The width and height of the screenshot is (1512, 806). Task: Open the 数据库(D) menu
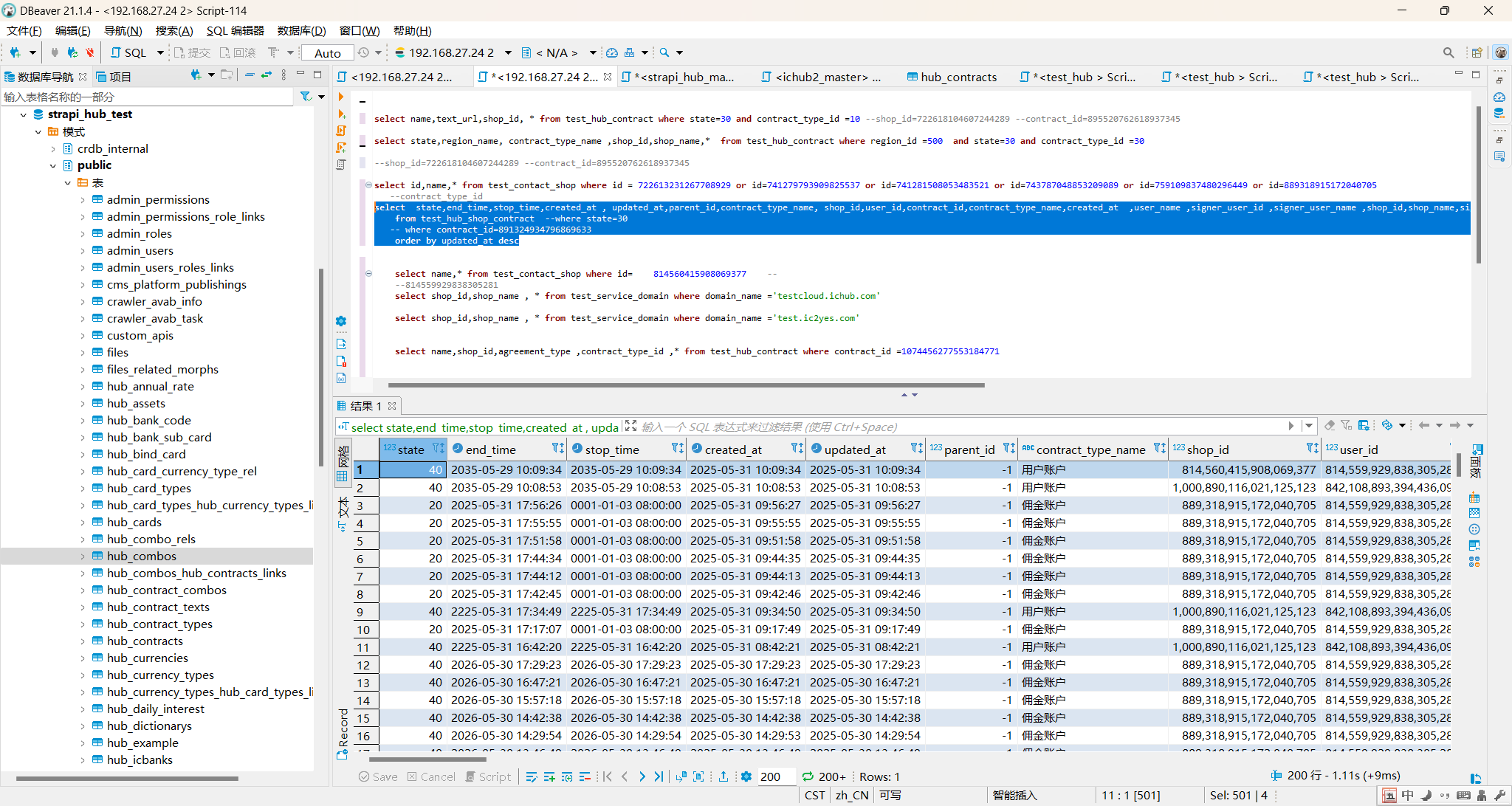pos(301,30)
